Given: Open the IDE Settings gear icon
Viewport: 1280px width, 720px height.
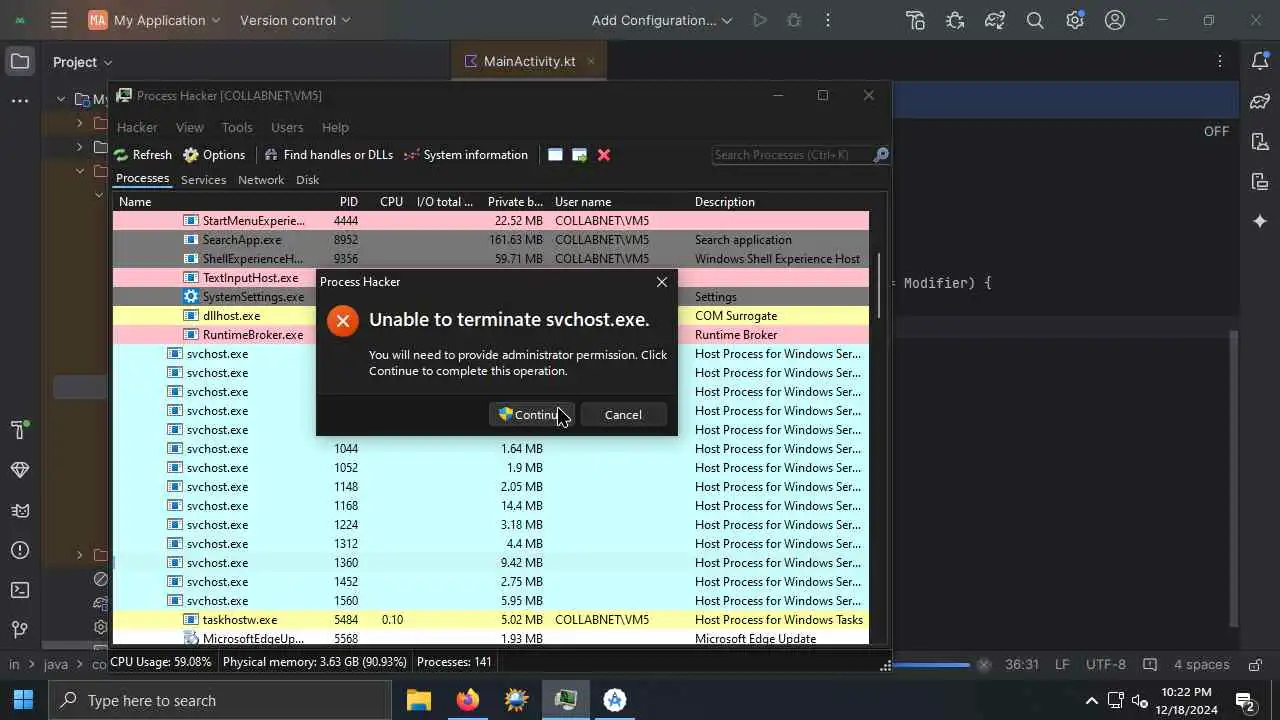Looking at the screenshot, I should pyautogui.click(x=1075, y=20).
